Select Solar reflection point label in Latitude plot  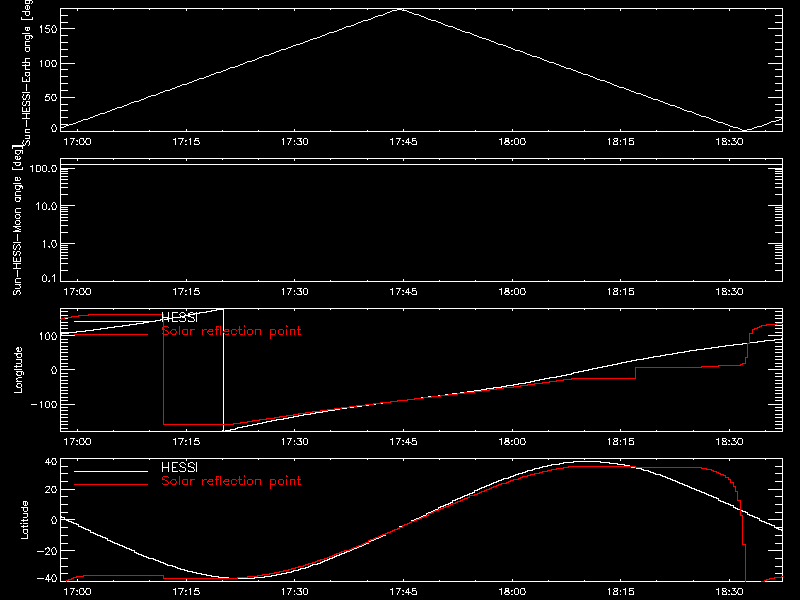[x=231, y=481]
